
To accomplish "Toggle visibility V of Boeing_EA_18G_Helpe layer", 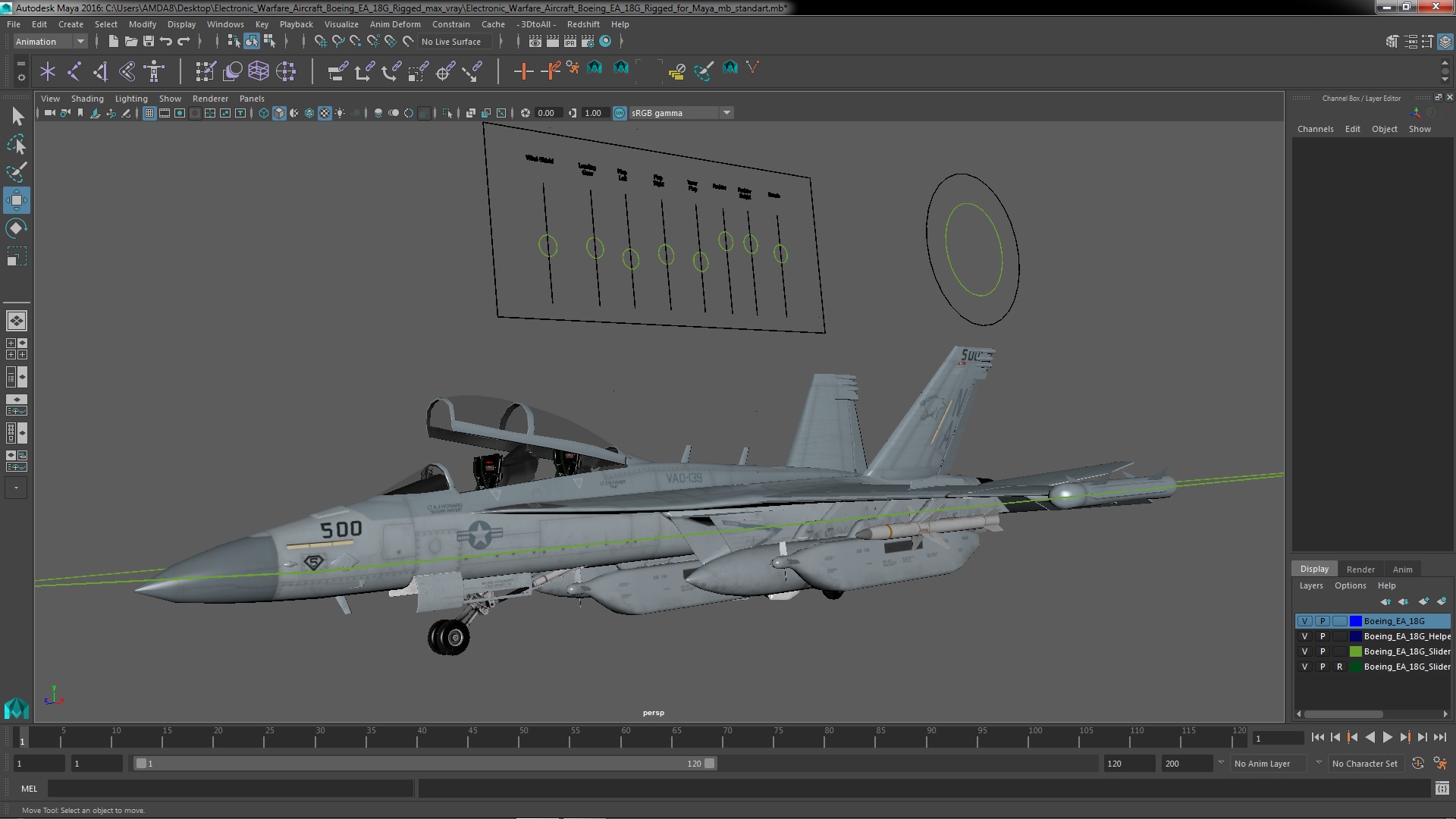I will pyautogui.click(x=1304, y=636).
